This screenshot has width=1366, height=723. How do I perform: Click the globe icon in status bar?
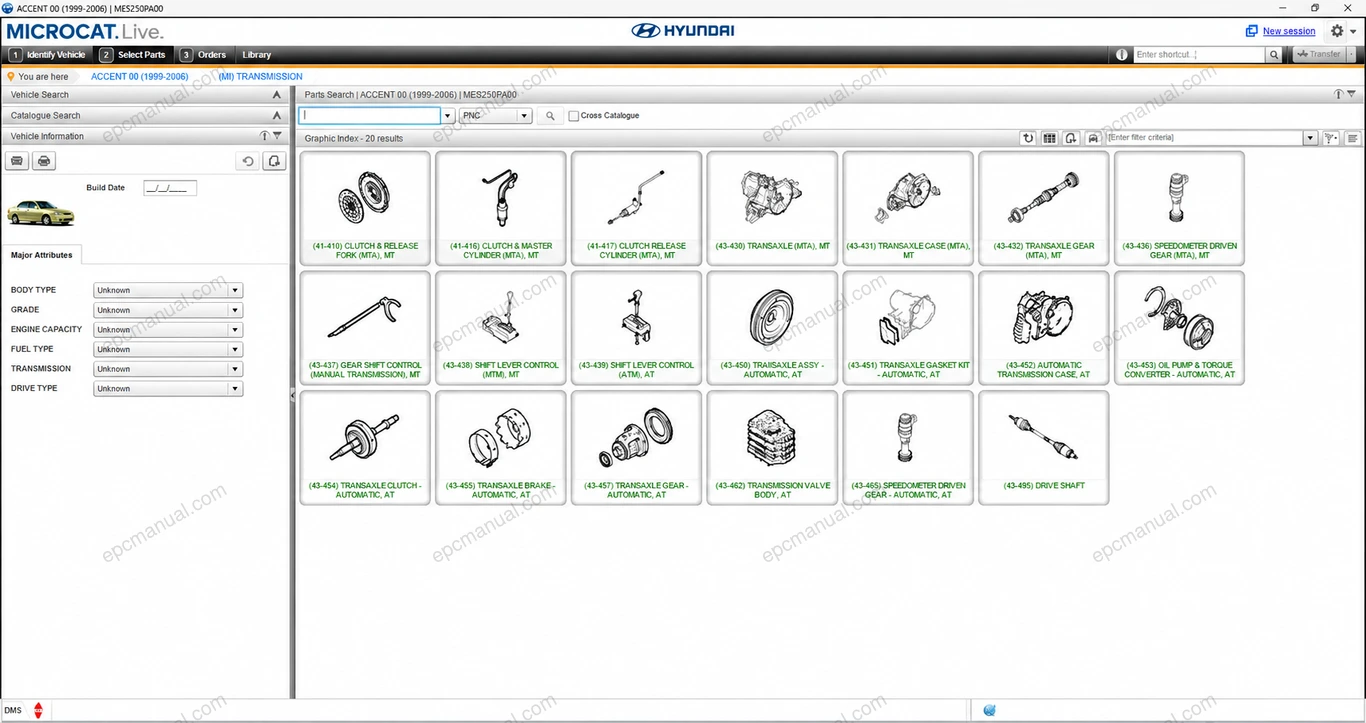pos(989,710)
